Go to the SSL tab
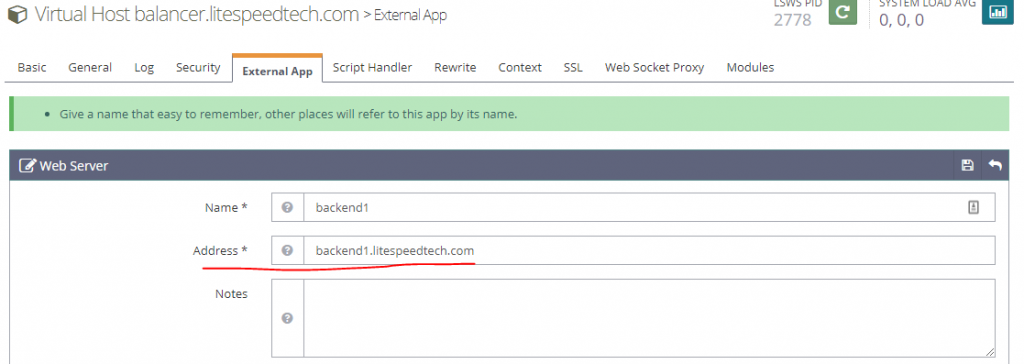Viewport: 1024px width, 364px height. pos(573,67)
